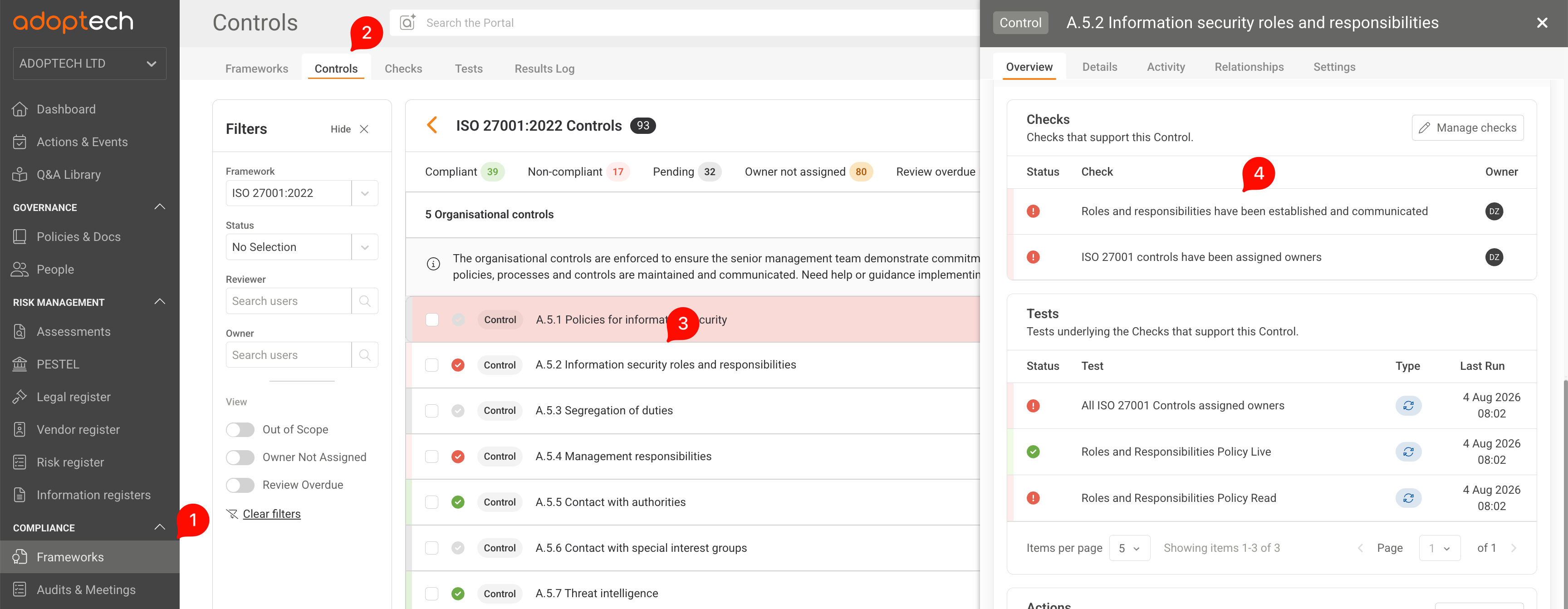Screen dimensions: 1568x609
Task: Click the Reviewer search magnifier icon
Action: click(365, 301)
